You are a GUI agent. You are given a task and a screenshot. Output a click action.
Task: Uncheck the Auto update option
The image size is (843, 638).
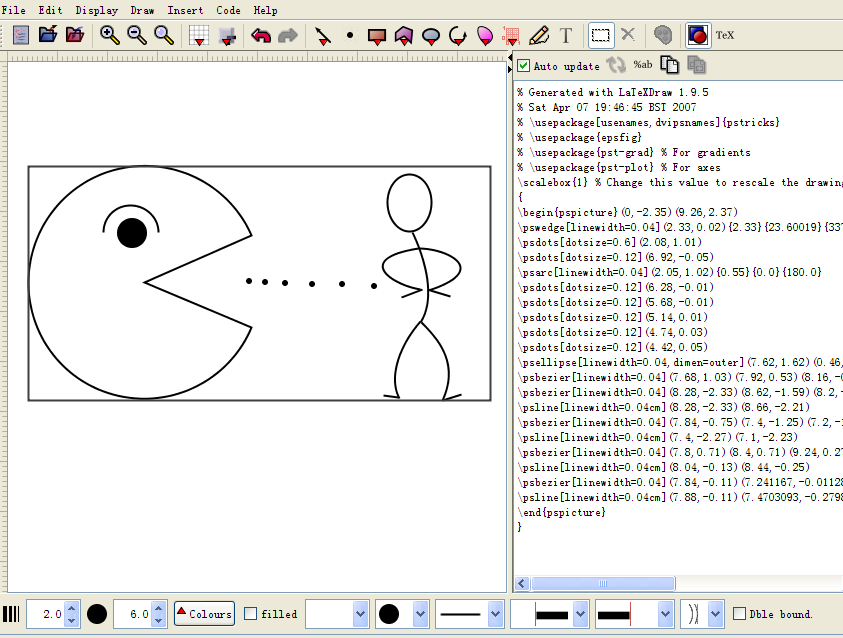(x=522, y=64)
